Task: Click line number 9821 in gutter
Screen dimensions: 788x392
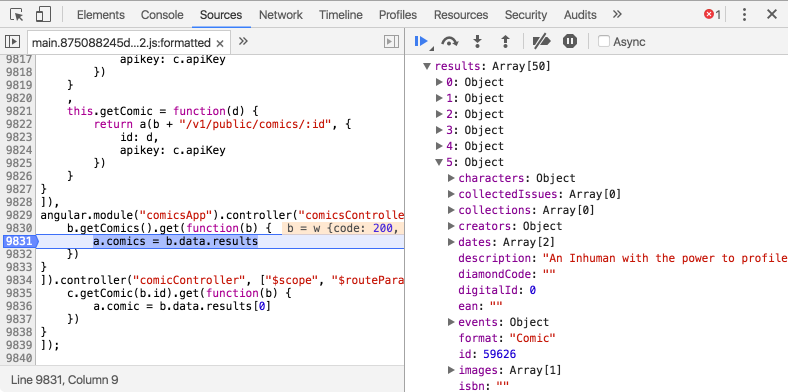Action: (x=19, y=111)
